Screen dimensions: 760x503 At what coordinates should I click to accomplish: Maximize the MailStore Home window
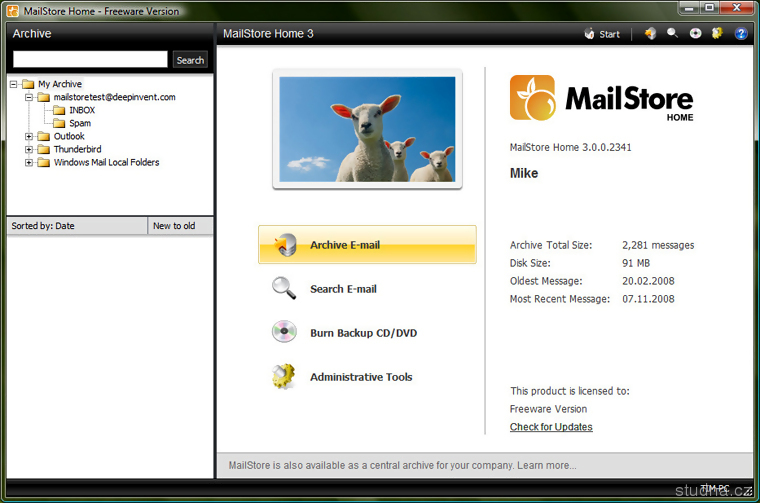[x=709, y=8]
